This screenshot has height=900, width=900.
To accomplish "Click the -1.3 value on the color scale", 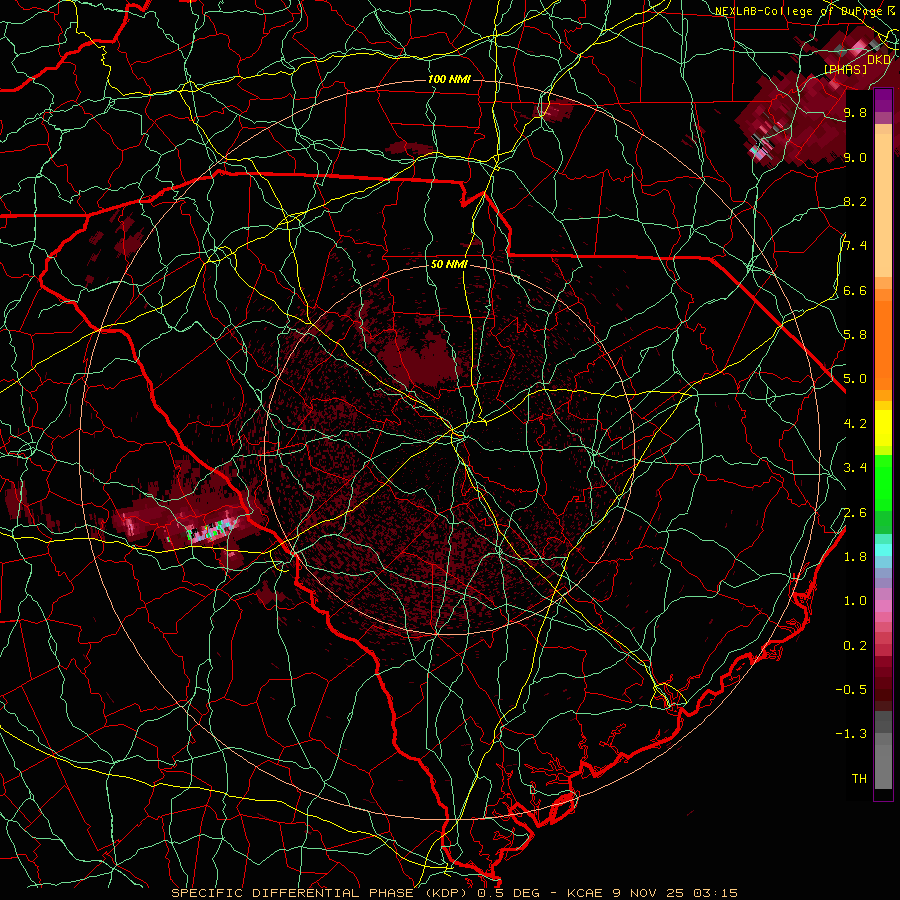I will coord(851,734).
